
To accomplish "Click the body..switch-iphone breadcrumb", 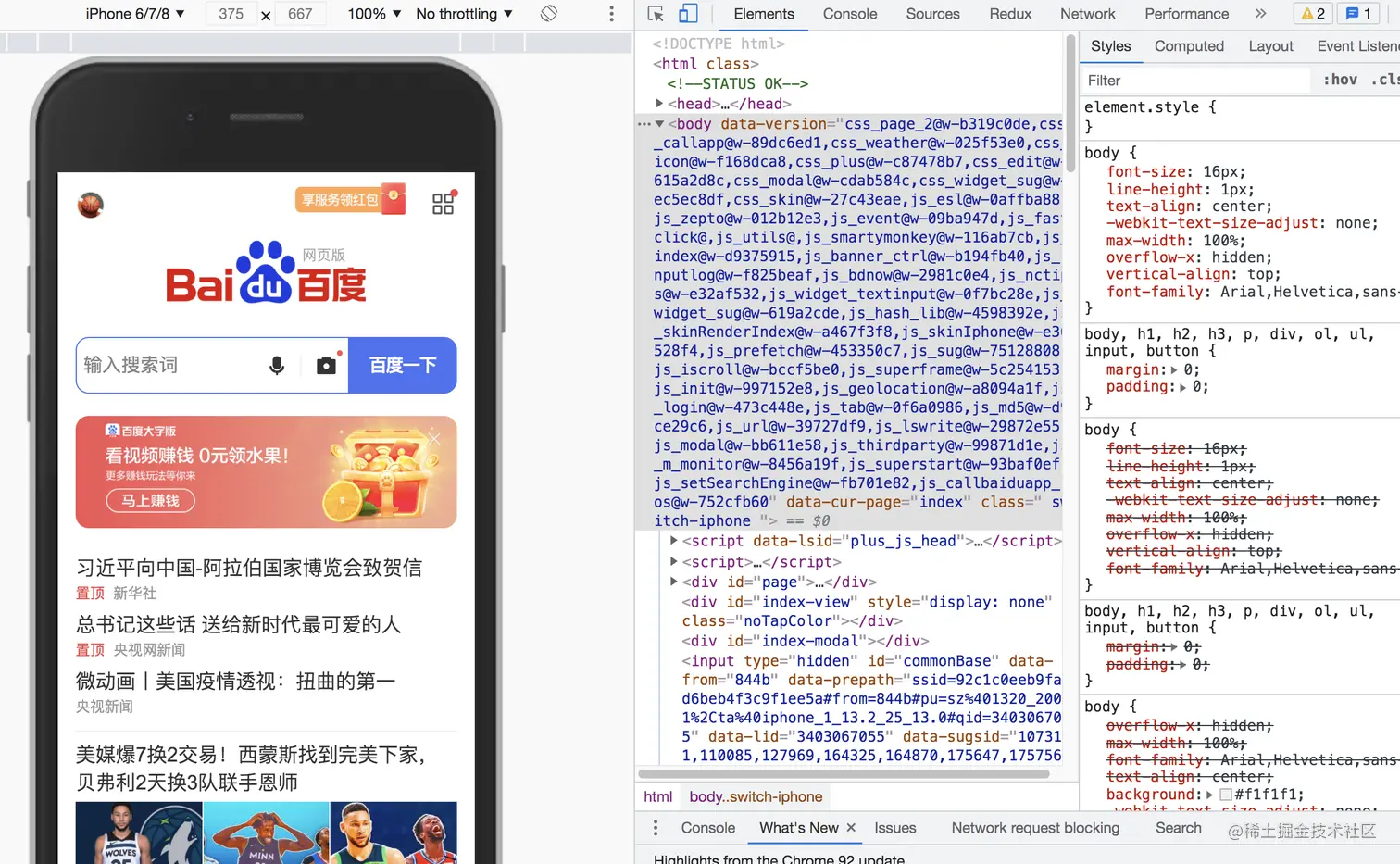I will point(756,796).
